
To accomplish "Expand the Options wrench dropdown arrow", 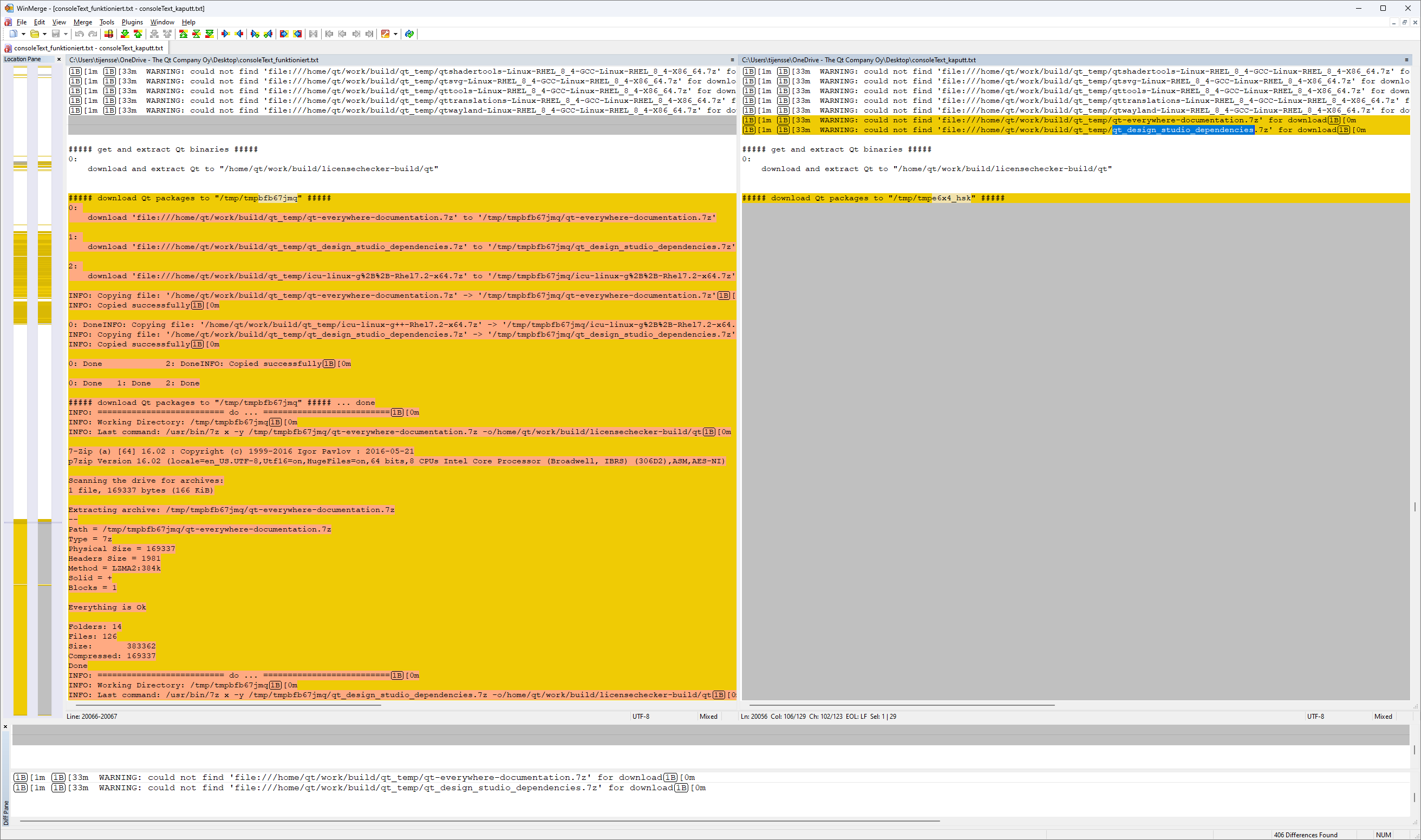I will [x=396, y=34].
